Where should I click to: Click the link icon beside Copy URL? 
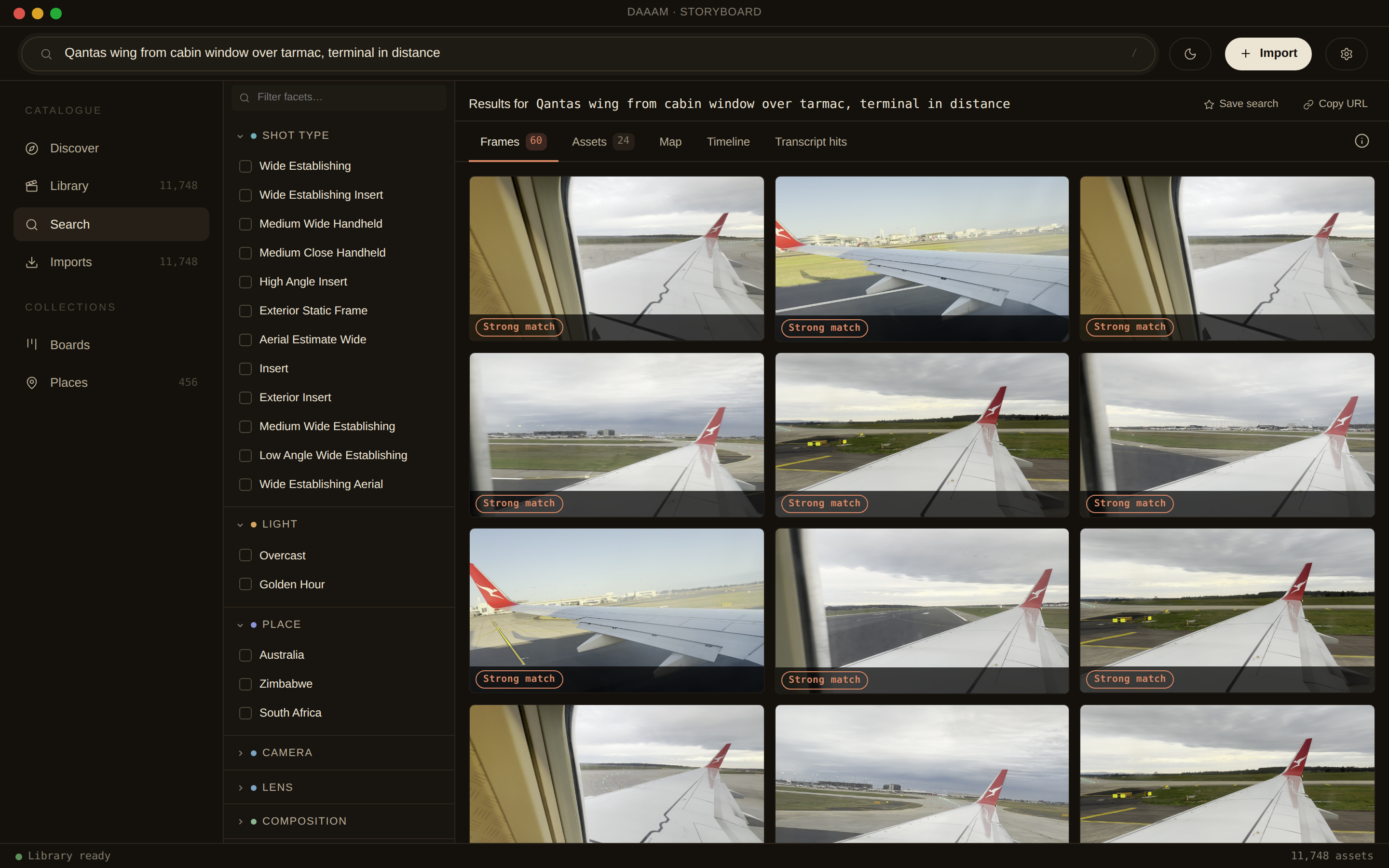1308,105
